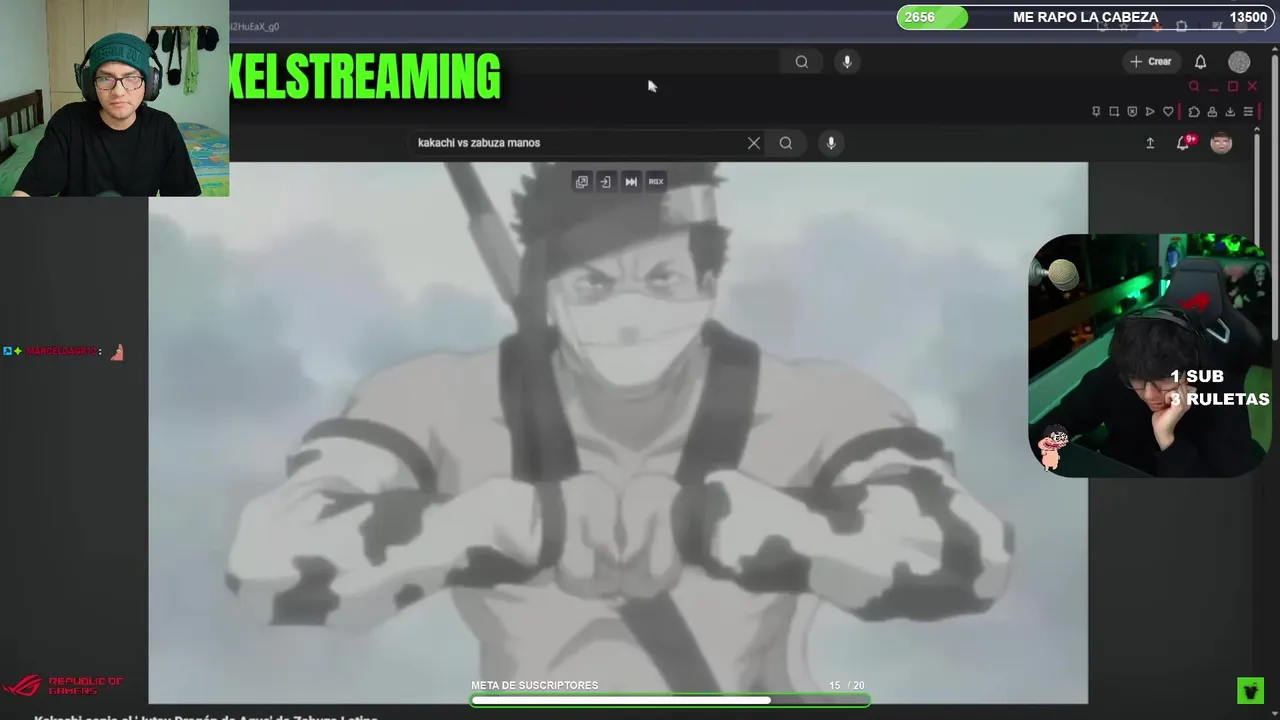Click the red search tabs magnifier icon
Screen dimensions: 1280x720
point(1194,87)
